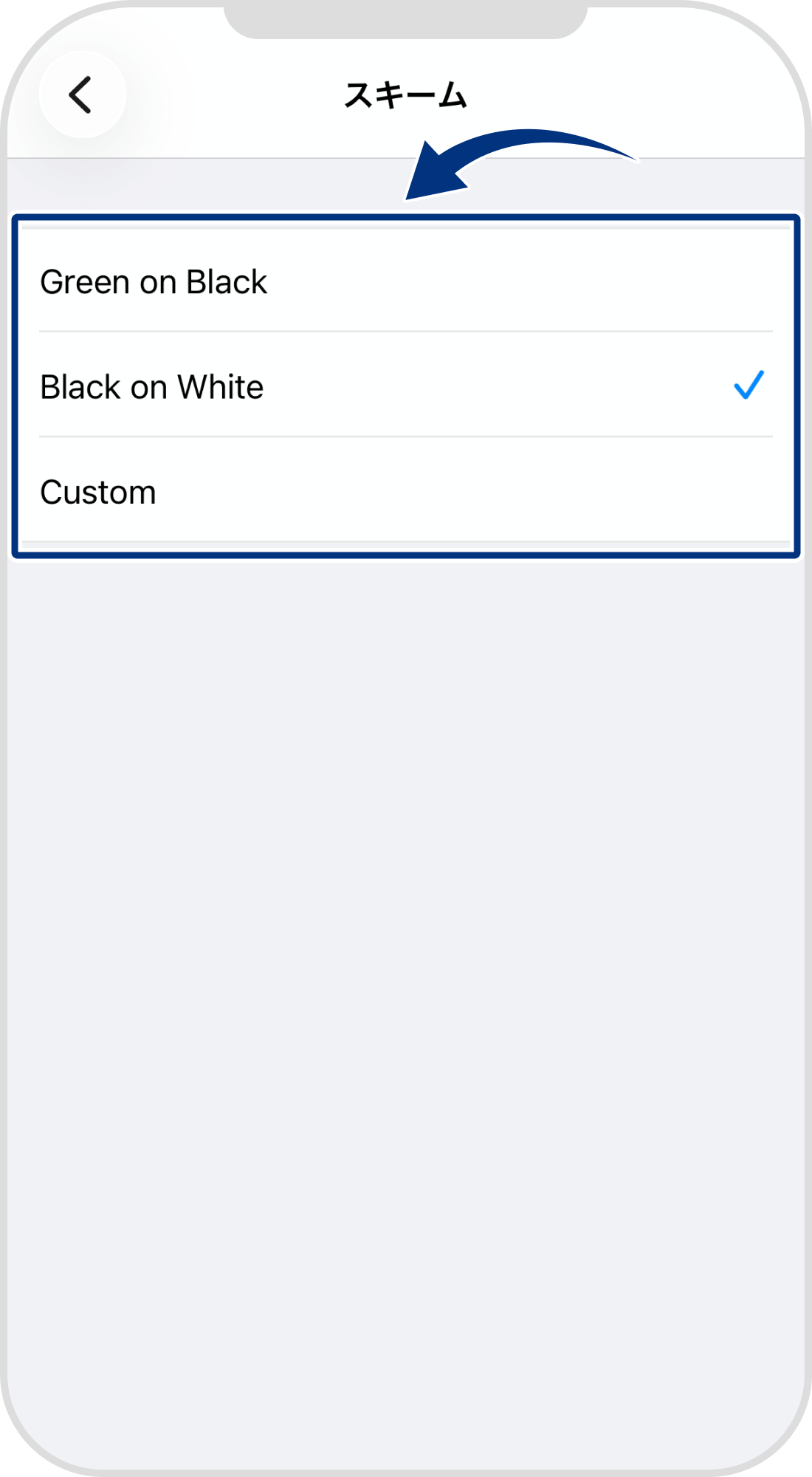This screenshot has height=1477, width=812.
Task: Click the blue checkmark beside Black on White
Action: pos(749,385)
